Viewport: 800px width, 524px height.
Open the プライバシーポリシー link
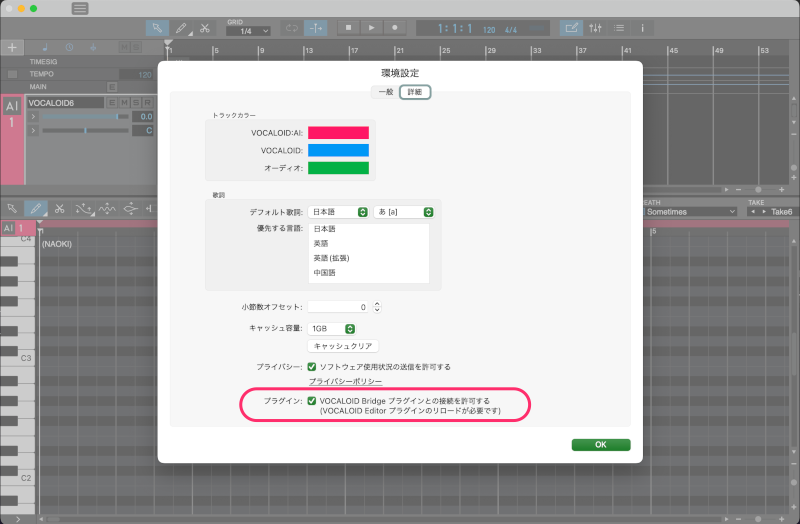coord(345,382)
